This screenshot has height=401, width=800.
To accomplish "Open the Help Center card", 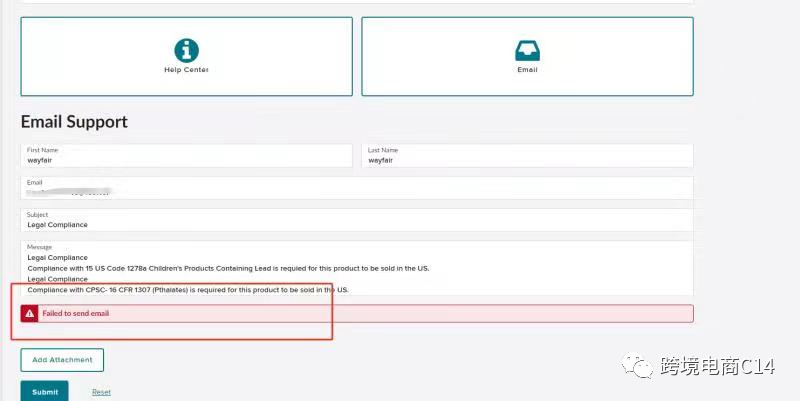I will pos(186,56).
